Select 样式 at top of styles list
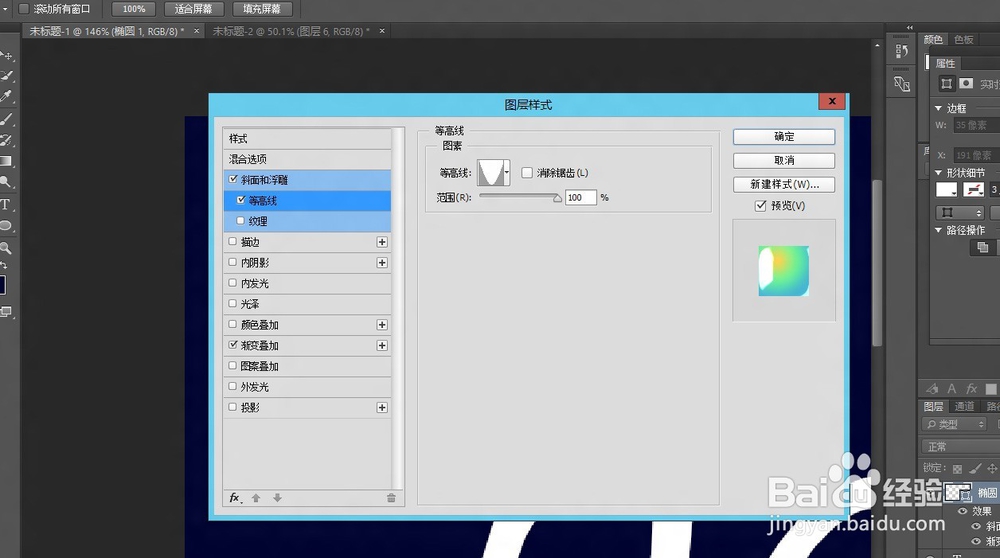This screenshot has width=1000, height=558. pos(307,138)
